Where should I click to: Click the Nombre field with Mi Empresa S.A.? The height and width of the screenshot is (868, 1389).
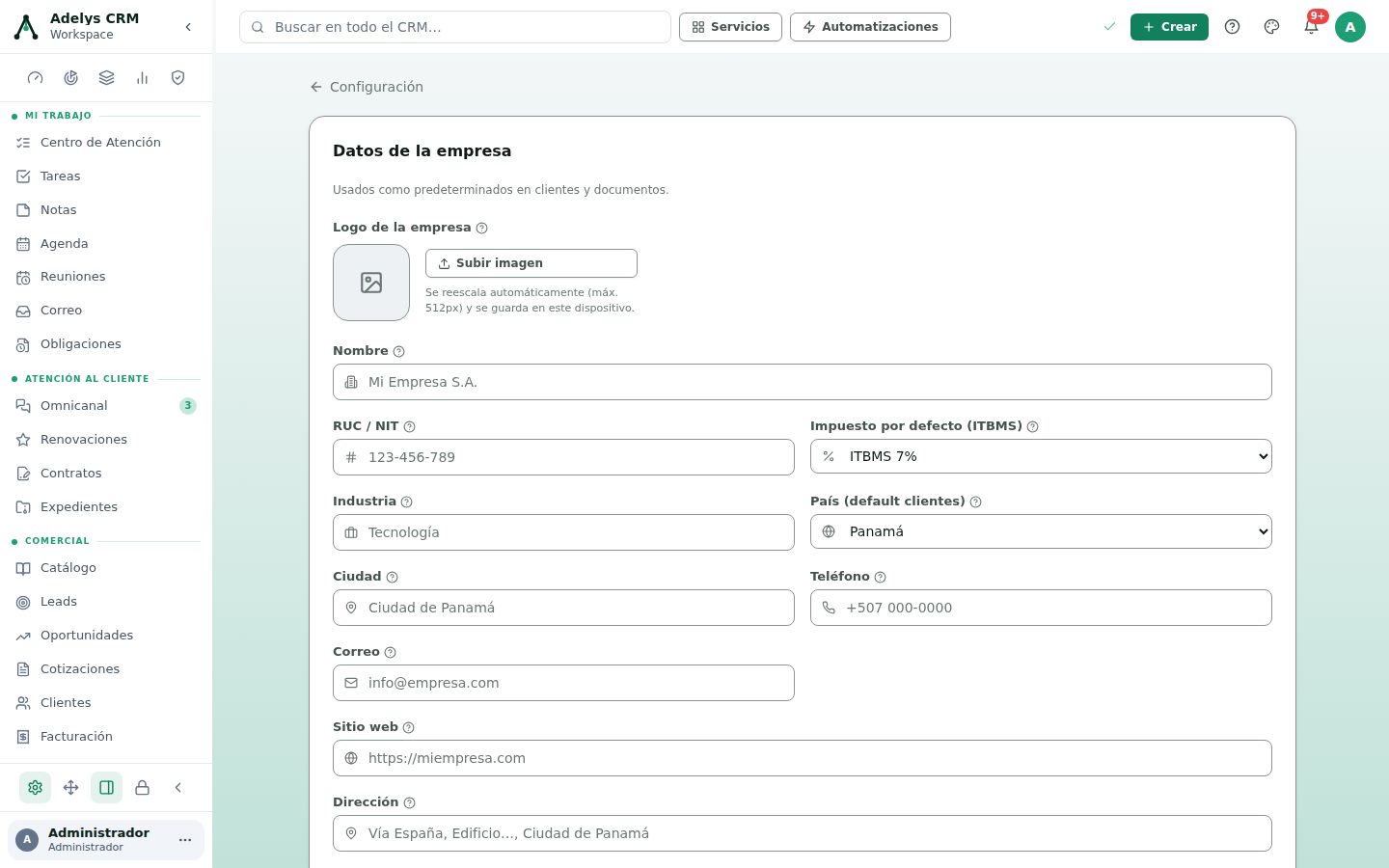point(803,382)
